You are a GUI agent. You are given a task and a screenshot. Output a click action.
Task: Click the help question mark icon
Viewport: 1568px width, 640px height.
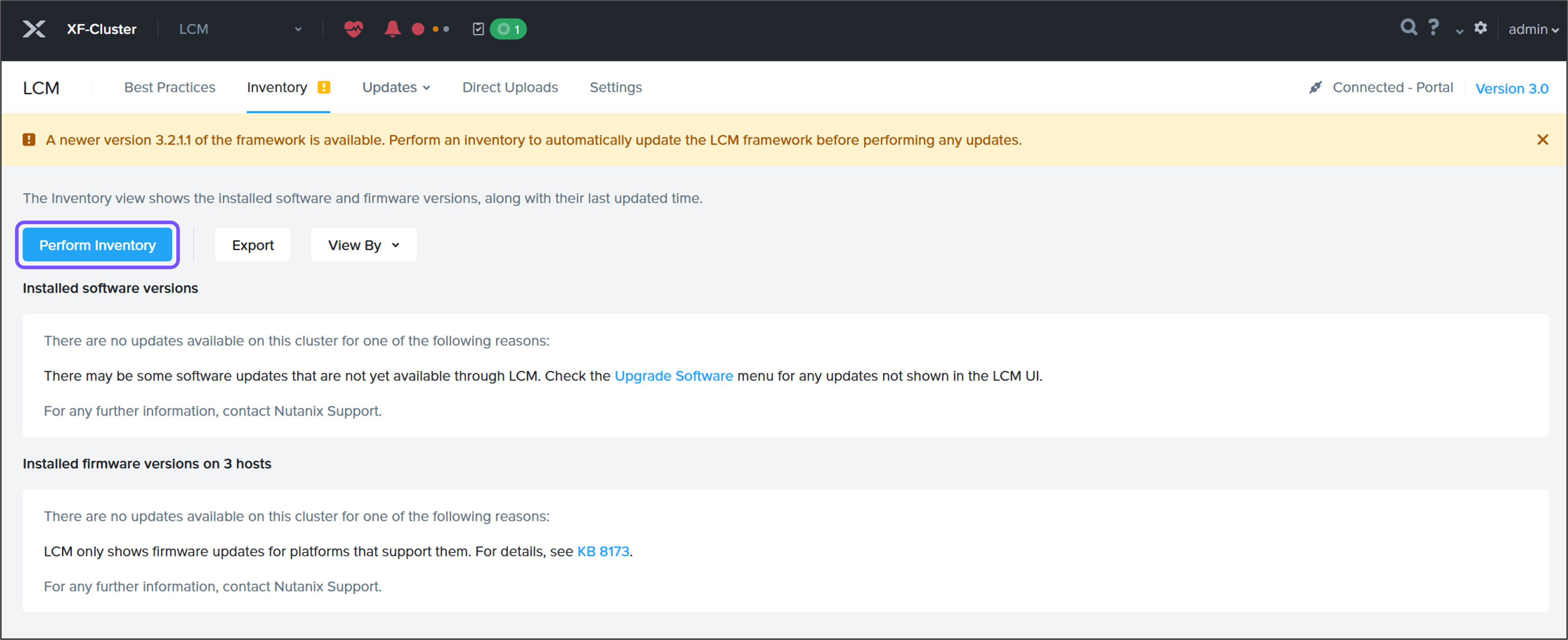(1434, 28)
